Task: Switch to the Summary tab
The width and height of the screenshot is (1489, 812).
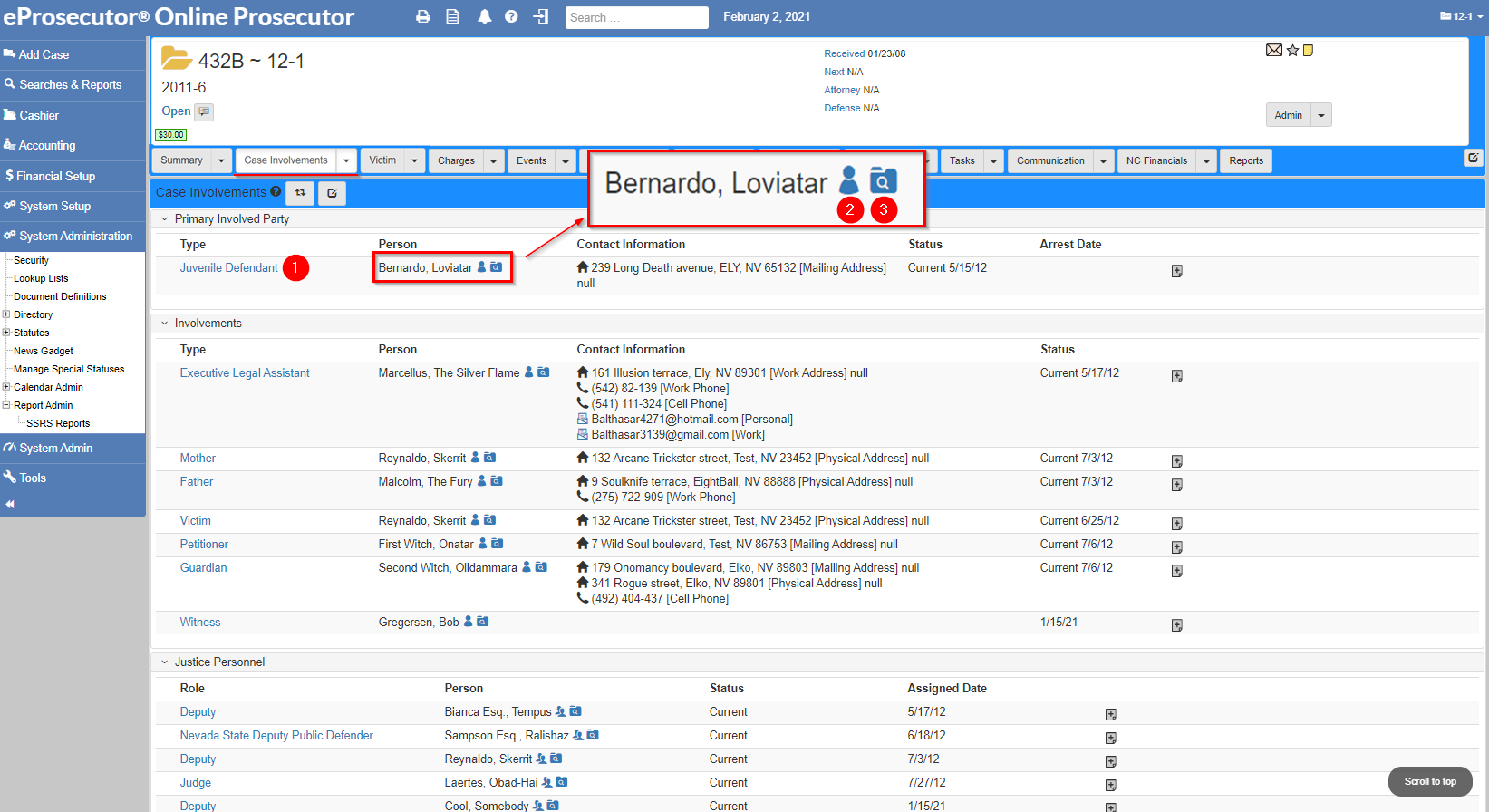Action: tap(181, 160)
